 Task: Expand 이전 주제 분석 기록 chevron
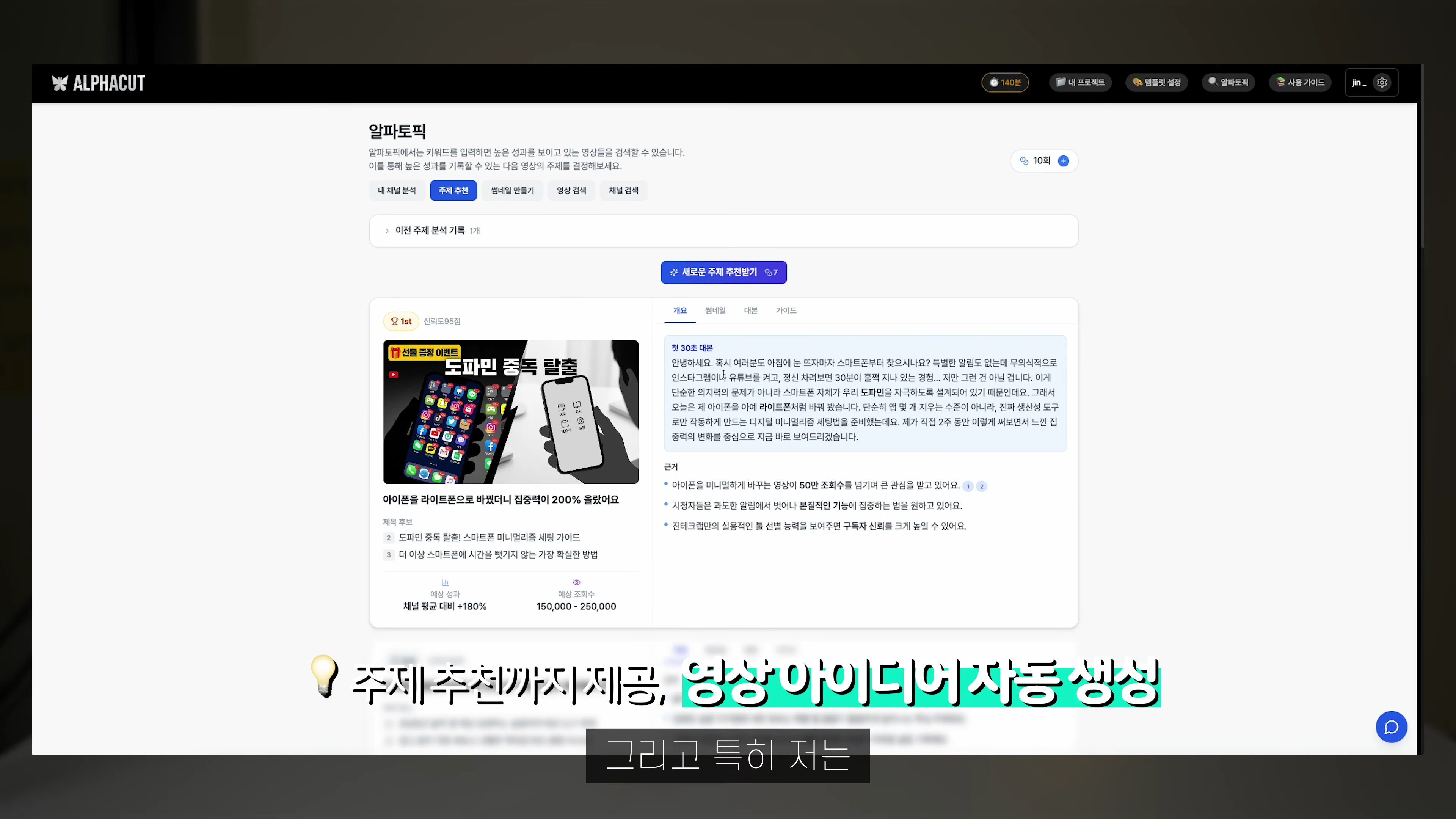pyautogui.click(x=387, y=231)
